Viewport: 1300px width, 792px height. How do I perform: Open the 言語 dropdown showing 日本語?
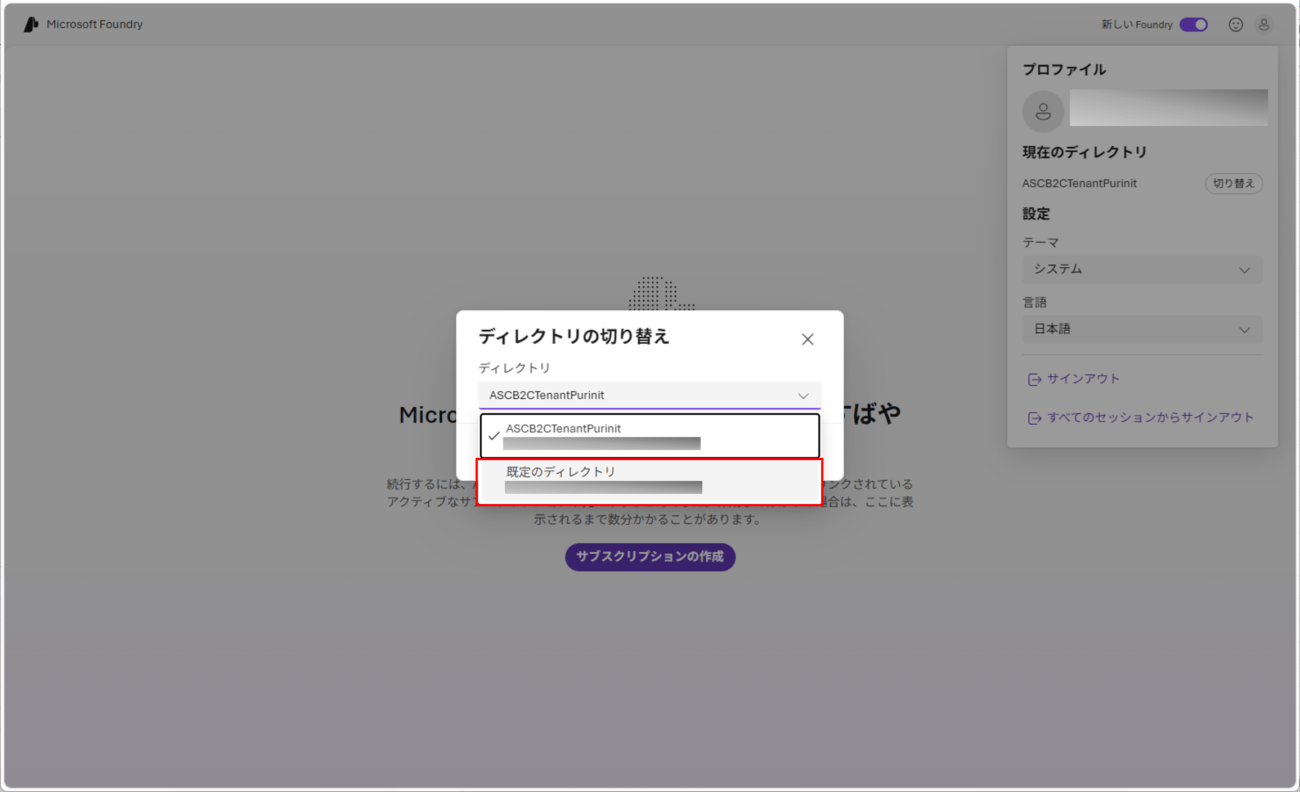pyautogui.click(x=1142, y=329)
